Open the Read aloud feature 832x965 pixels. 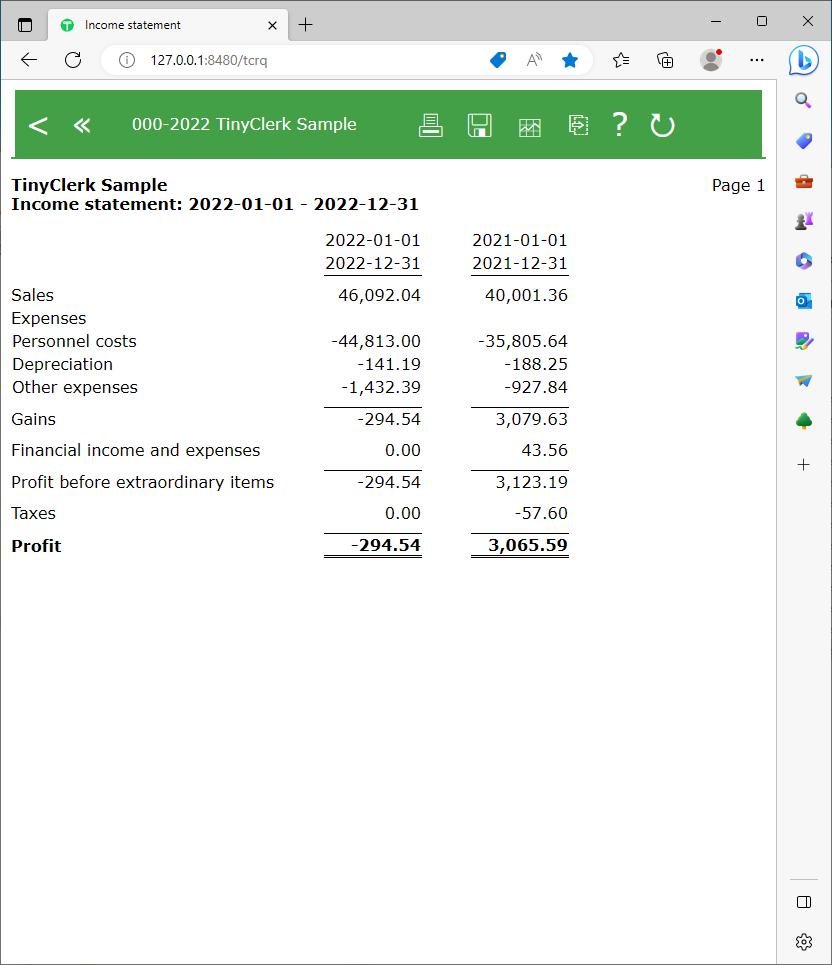click(x=534, y=60)
